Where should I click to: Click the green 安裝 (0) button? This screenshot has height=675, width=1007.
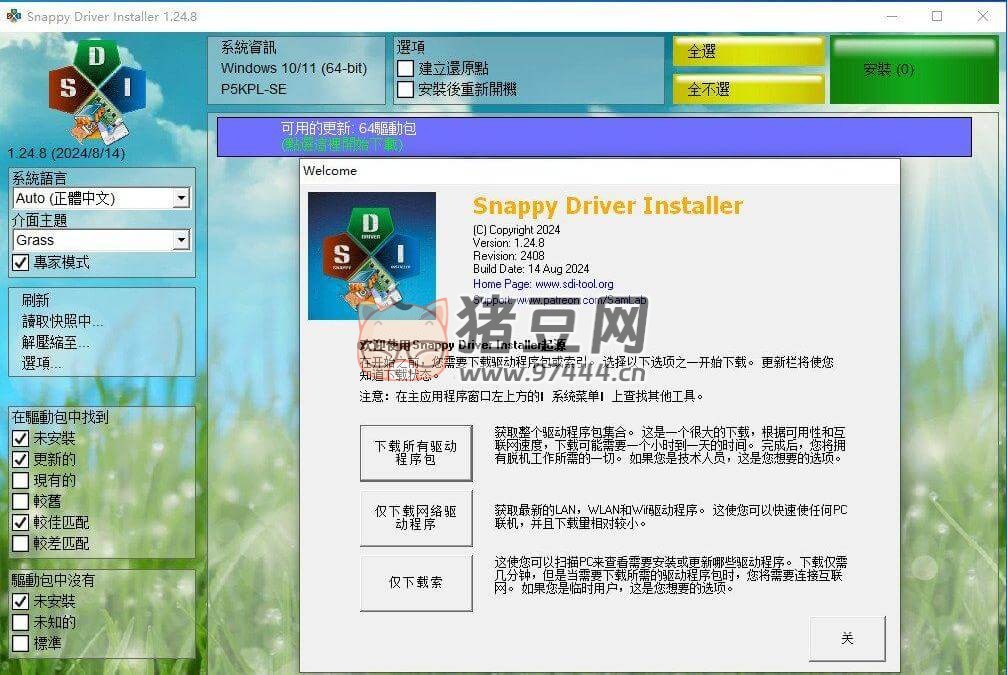(x=888, y=70)
